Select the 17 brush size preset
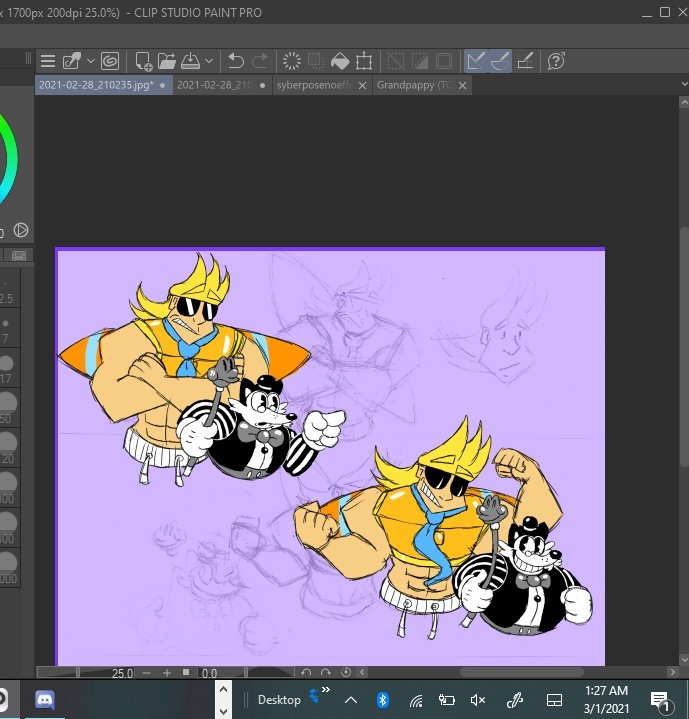 coord(6,369)
